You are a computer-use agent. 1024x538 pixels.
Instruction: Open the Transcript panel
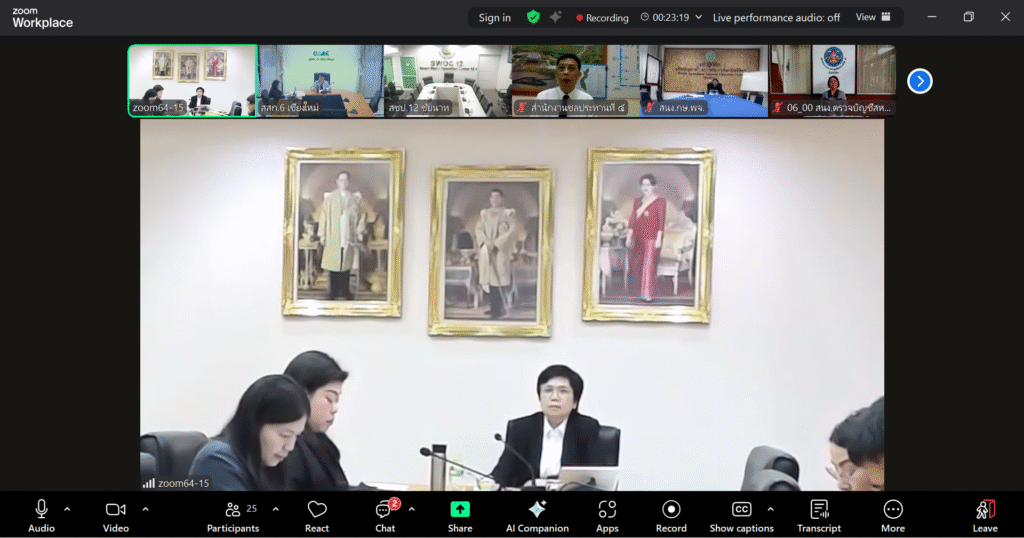click(819, 515)
